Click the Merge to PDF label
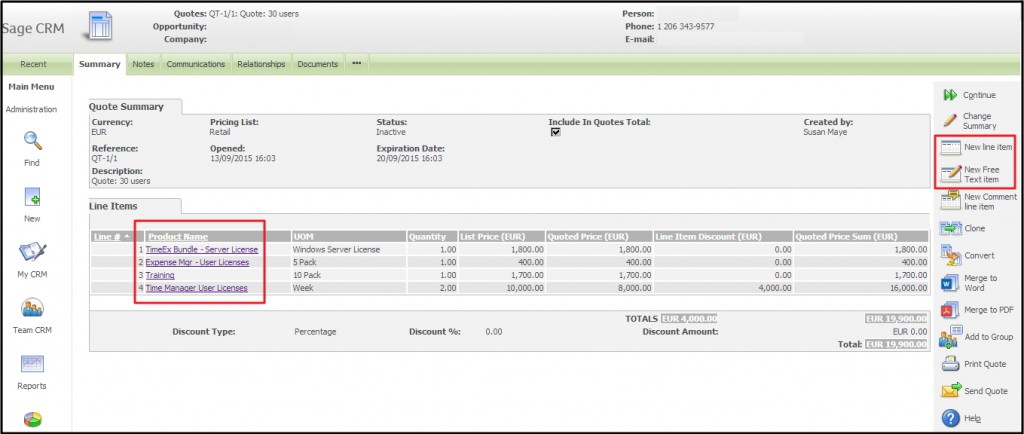This screenshot has width=1024, height=434. point(989,310)
